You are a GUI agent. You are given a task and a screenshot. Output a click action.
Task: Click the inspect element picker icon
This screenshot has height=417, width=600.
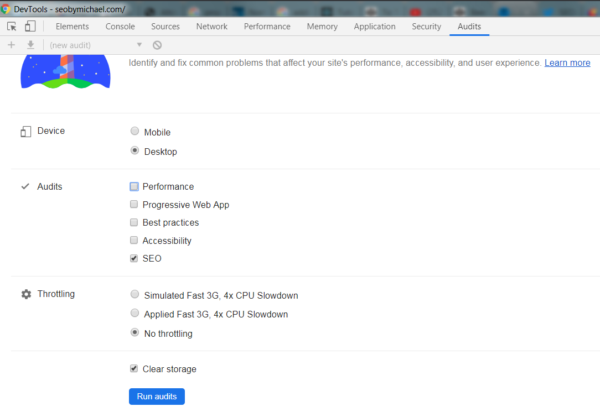tap(11, 26)
